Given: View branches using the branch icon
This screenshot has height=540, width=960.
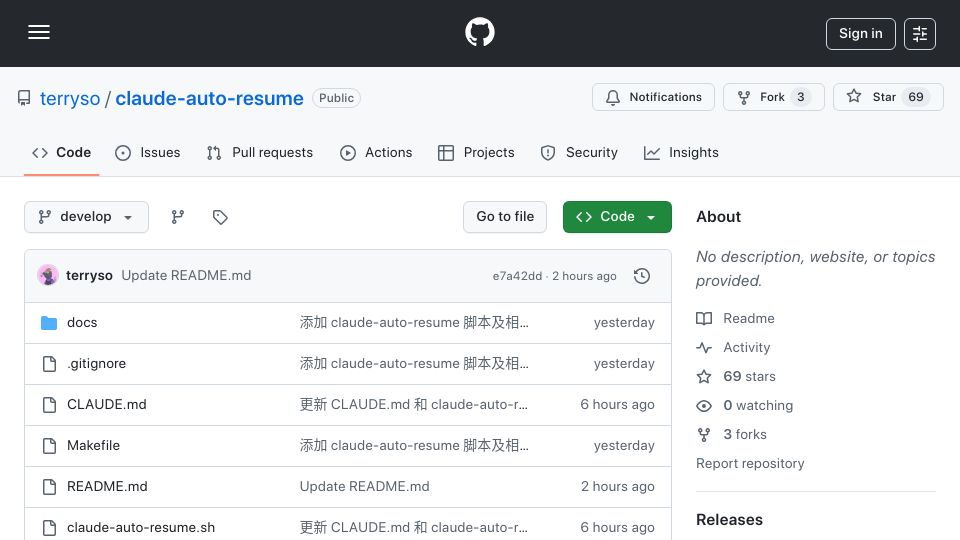Looking at the screenshot, I should click(178, 217).
